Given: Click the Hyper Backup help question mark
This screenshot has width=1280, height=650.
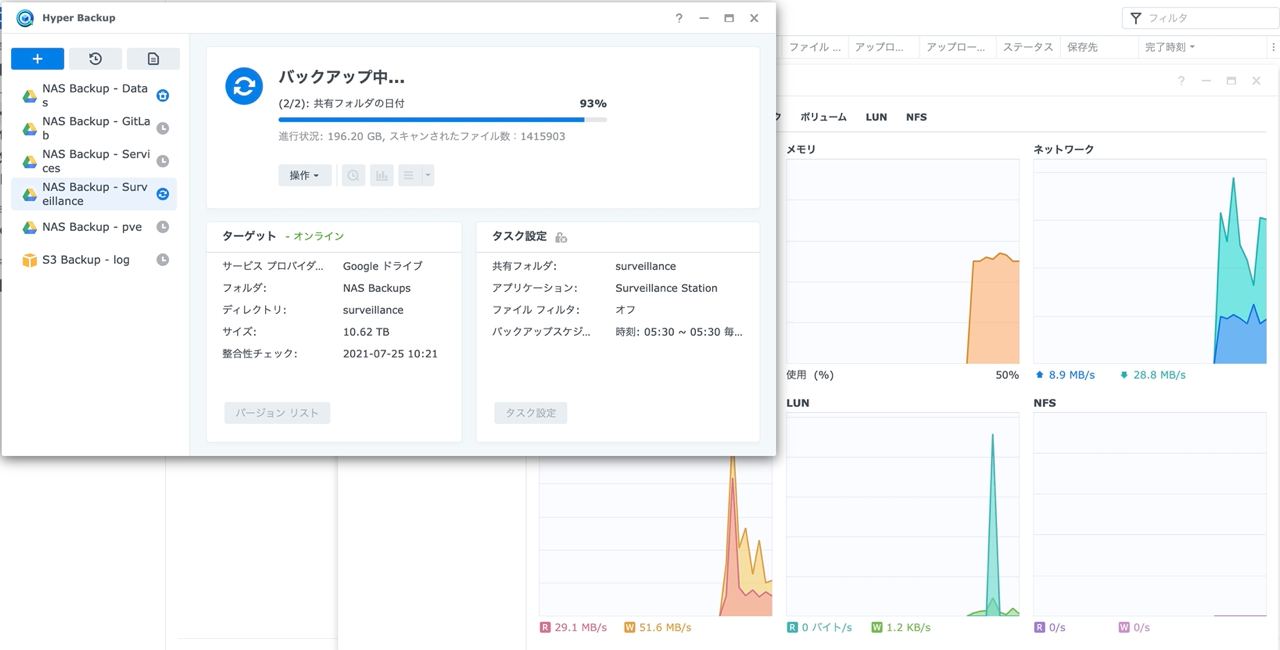Looking at the screenshot, I should point(679,18).
